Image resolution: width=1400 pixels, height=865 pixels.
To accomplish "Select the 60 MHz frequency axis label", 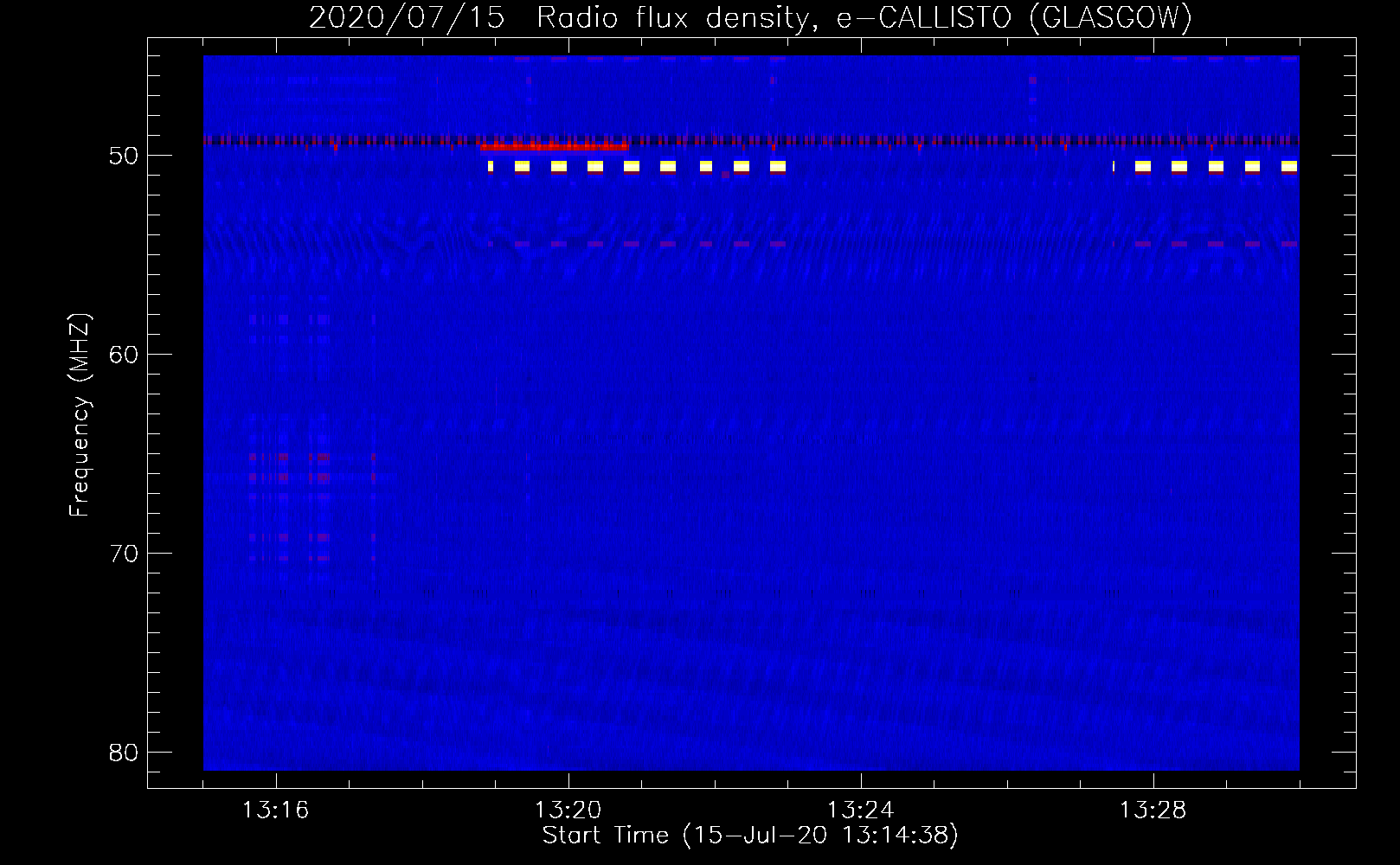I will click(x=124, y=355).
